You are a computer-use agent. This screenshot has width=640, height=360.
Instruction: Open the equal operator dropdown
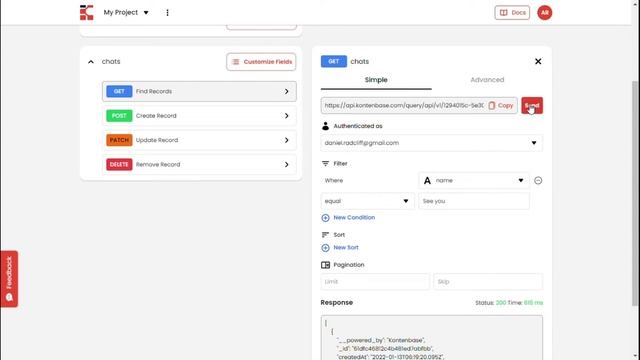tap(367, 201)
